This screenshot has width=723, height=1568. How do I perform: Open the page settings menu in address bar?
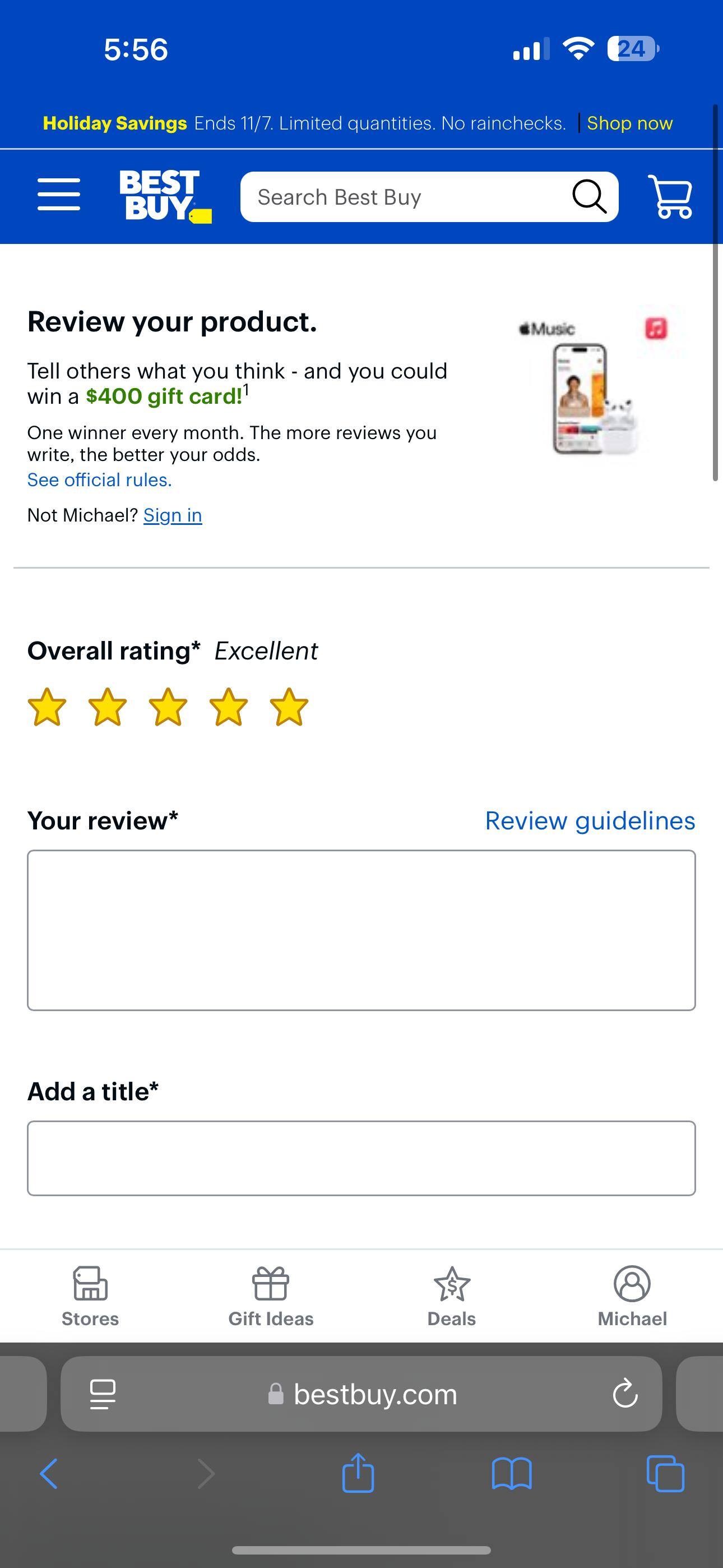[102, 1395]
